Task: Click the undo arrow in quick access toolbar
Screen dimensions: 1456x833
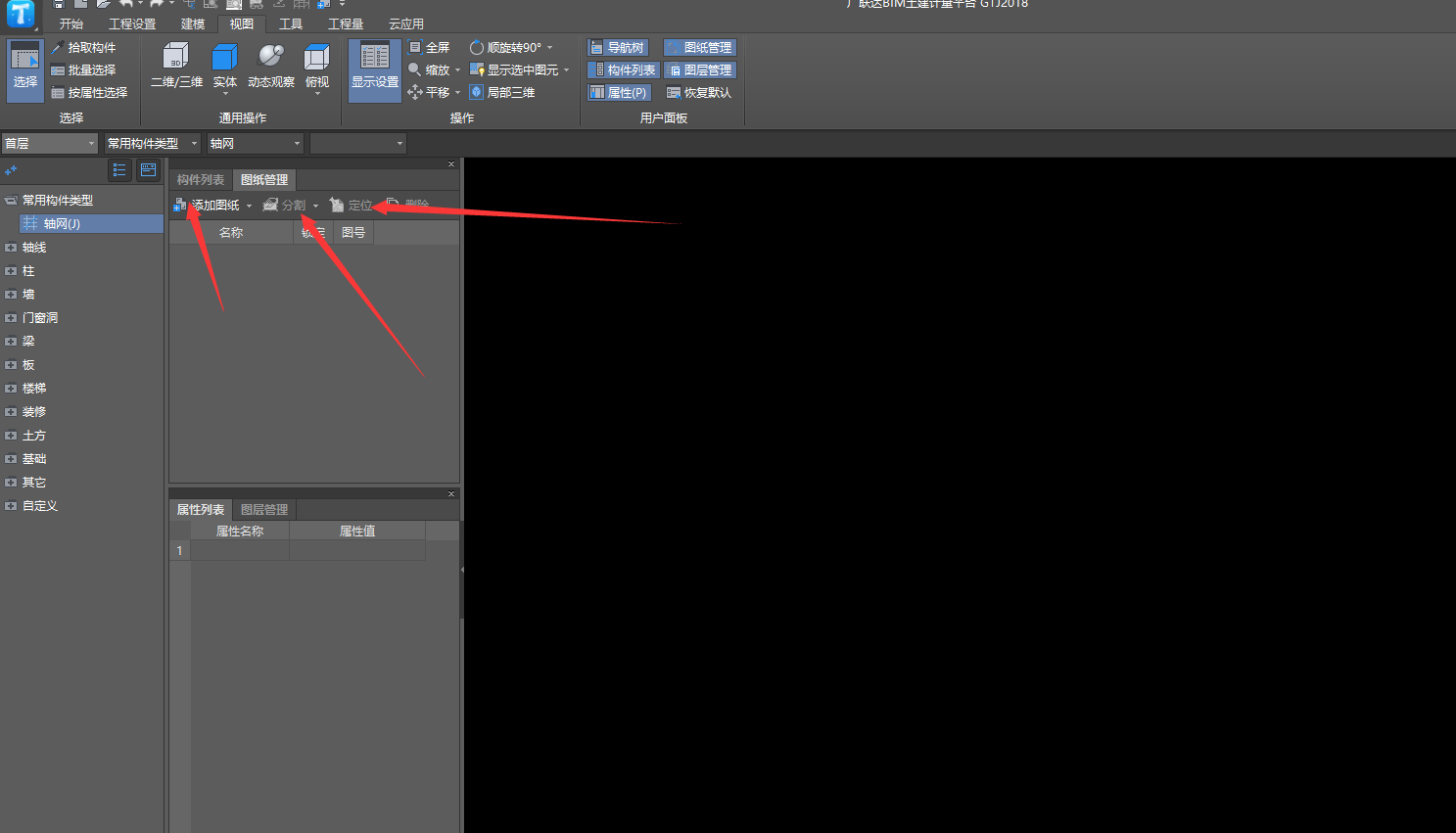Action: coord(126,4)
